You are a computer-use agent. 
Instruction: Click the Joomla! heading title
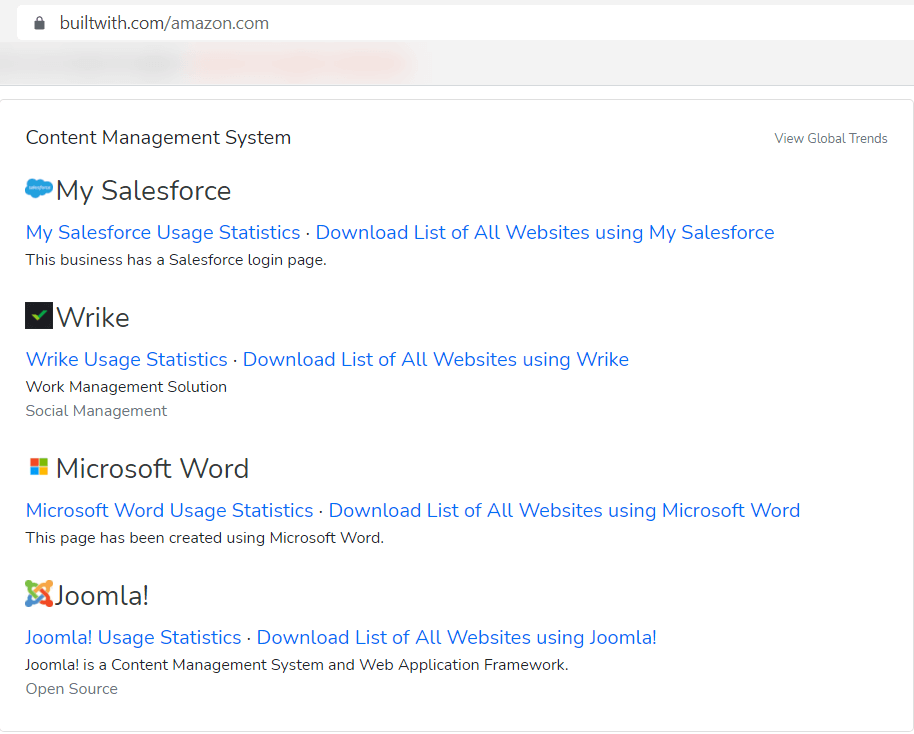pos(102,596)
